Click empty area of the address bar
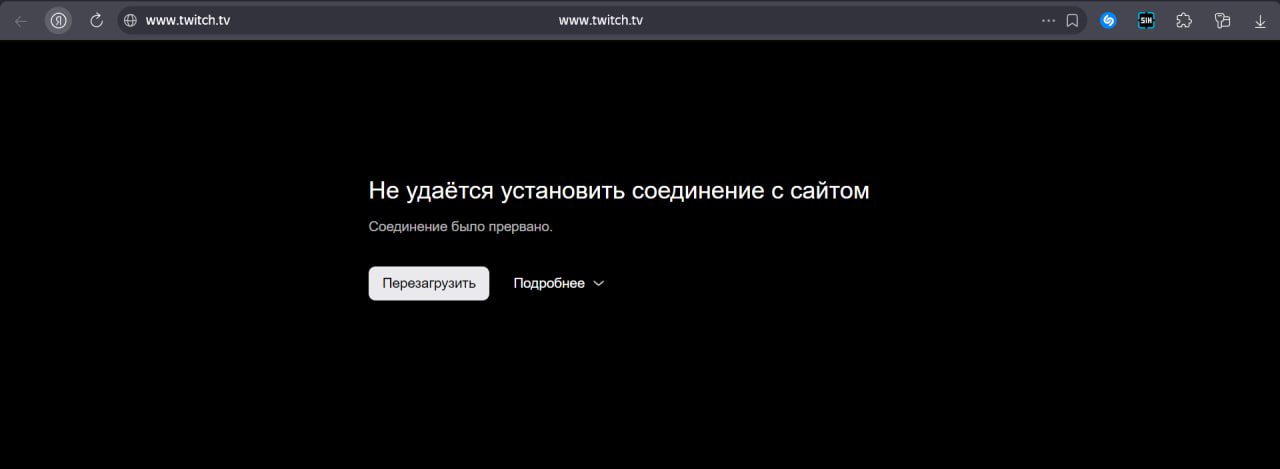This screenshot has height=469, width=1280. coord(850,20)
